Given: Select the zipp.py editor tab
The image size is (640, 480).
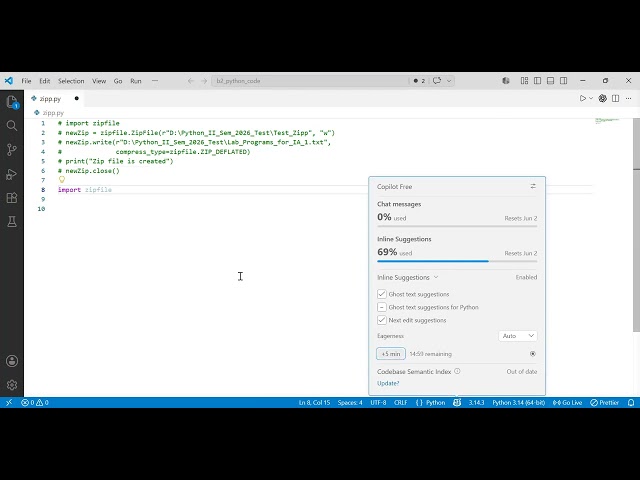Looking at the screenshot, I should [x=55, y=98].
